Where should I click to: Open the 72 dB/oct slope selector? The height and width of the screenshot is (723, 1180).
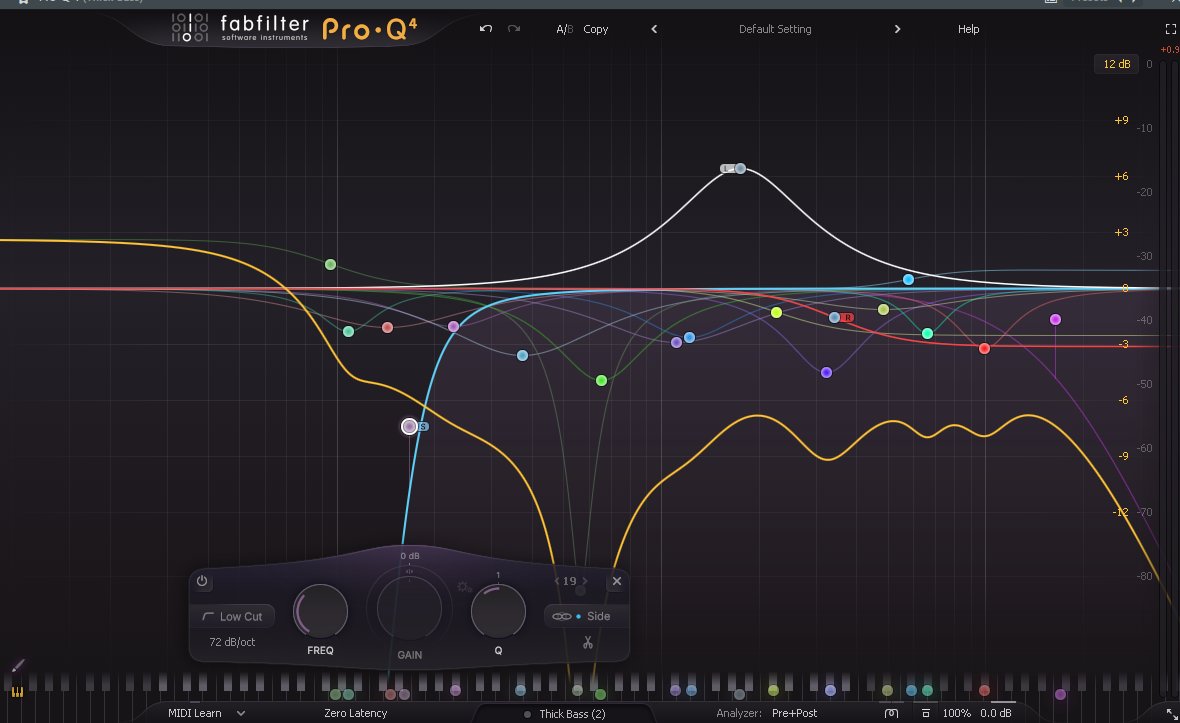232,642
